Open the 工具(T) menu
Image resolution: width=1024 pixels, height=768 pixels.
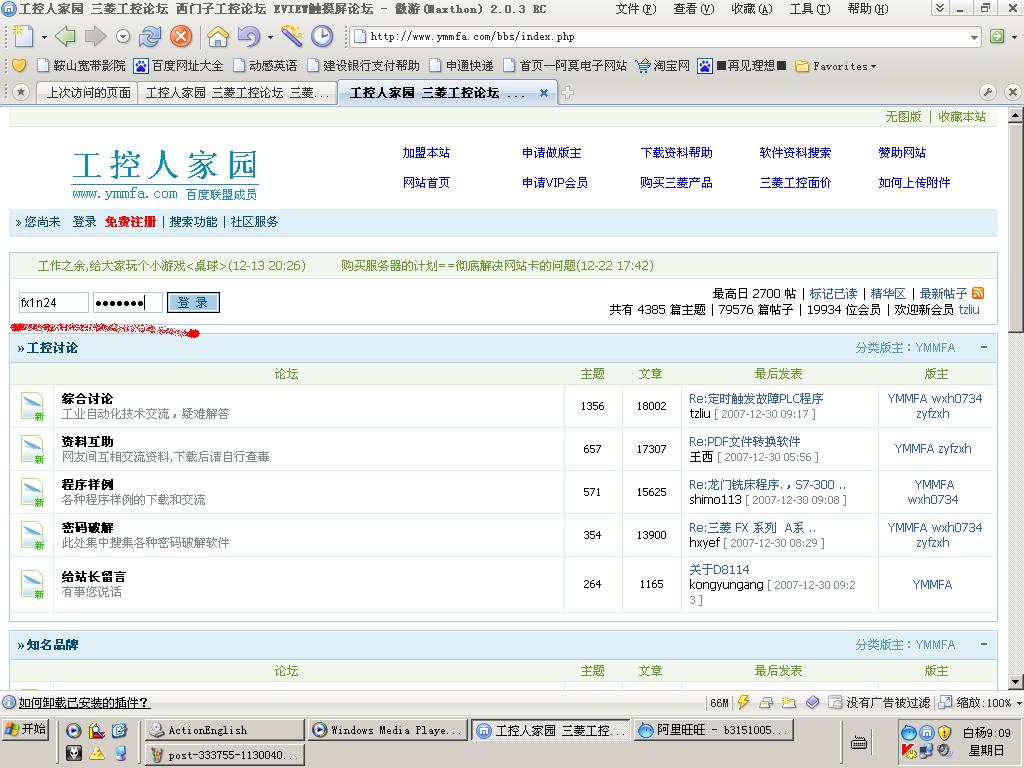(x=809, y=9)
